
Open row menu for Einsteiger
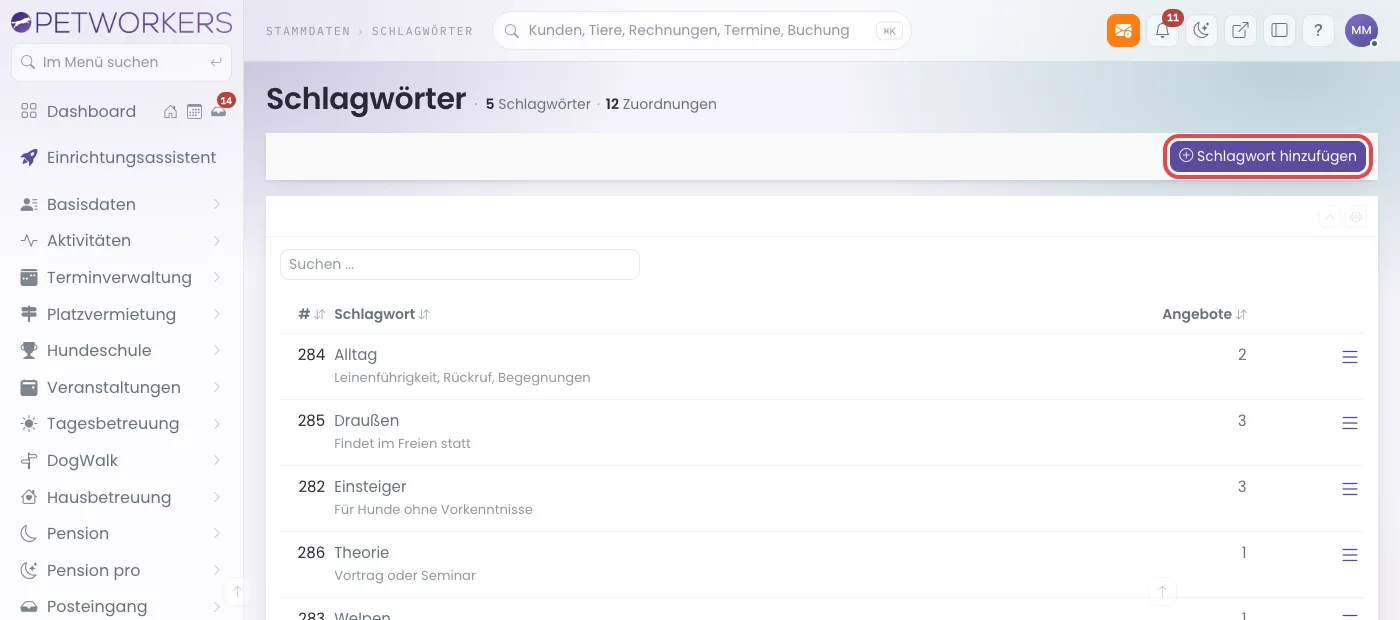pyautogui.click(x=1350, y=489)
